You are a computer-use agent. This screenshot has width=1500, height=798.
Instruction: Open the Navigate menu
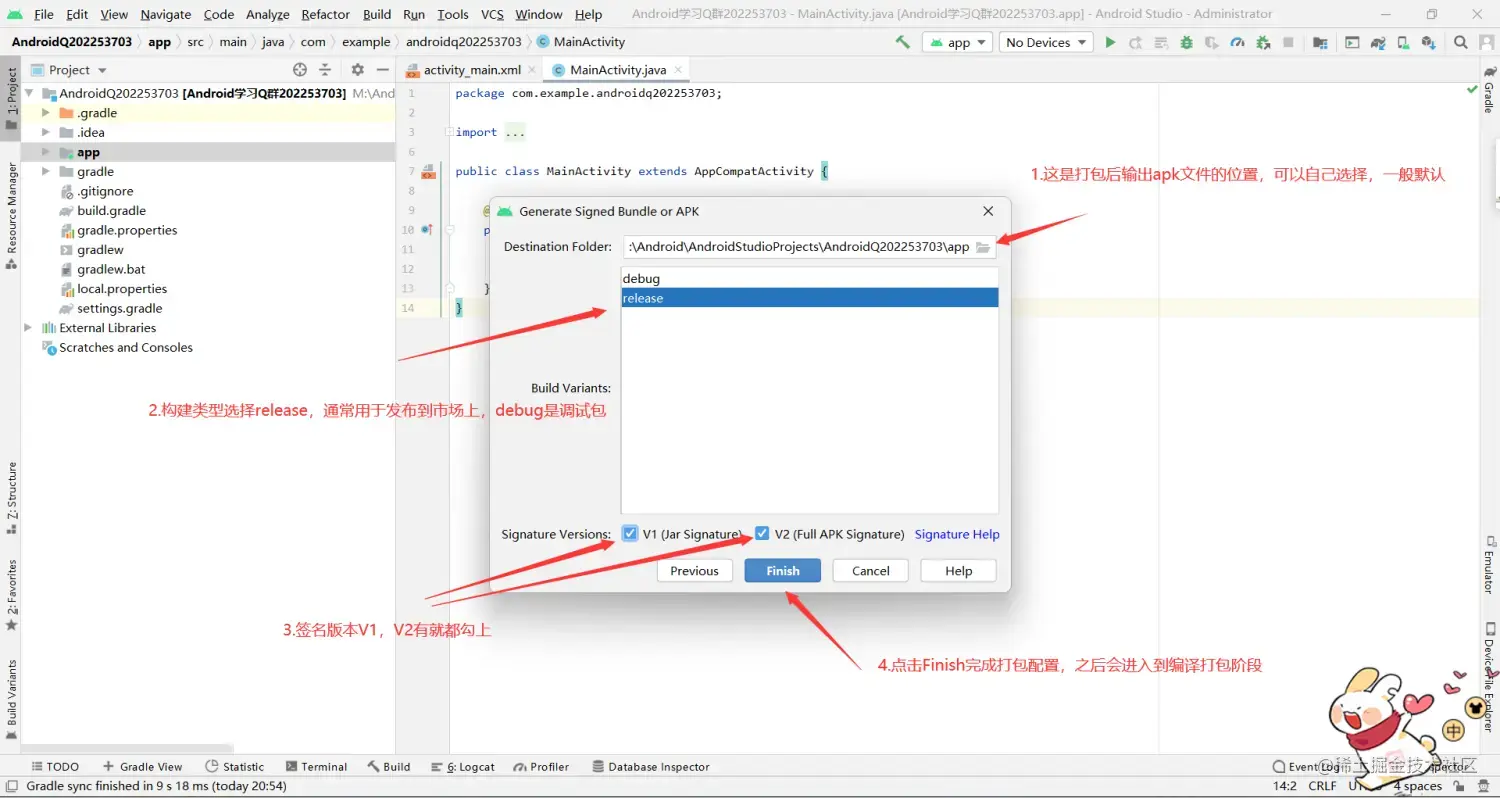[x=165, y=14]
